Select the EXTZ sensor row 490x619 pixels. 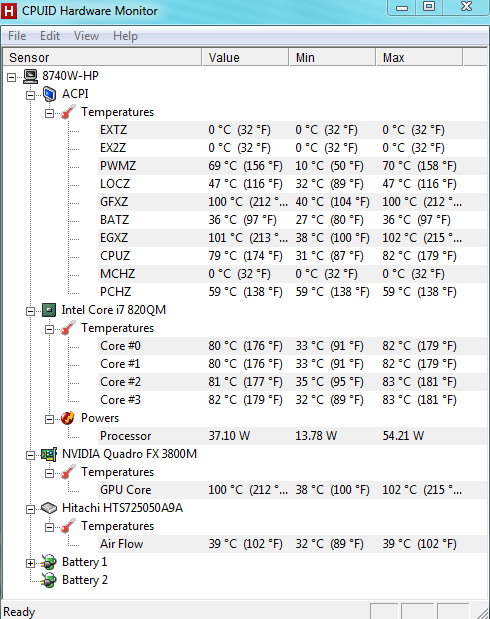(292, 130)
